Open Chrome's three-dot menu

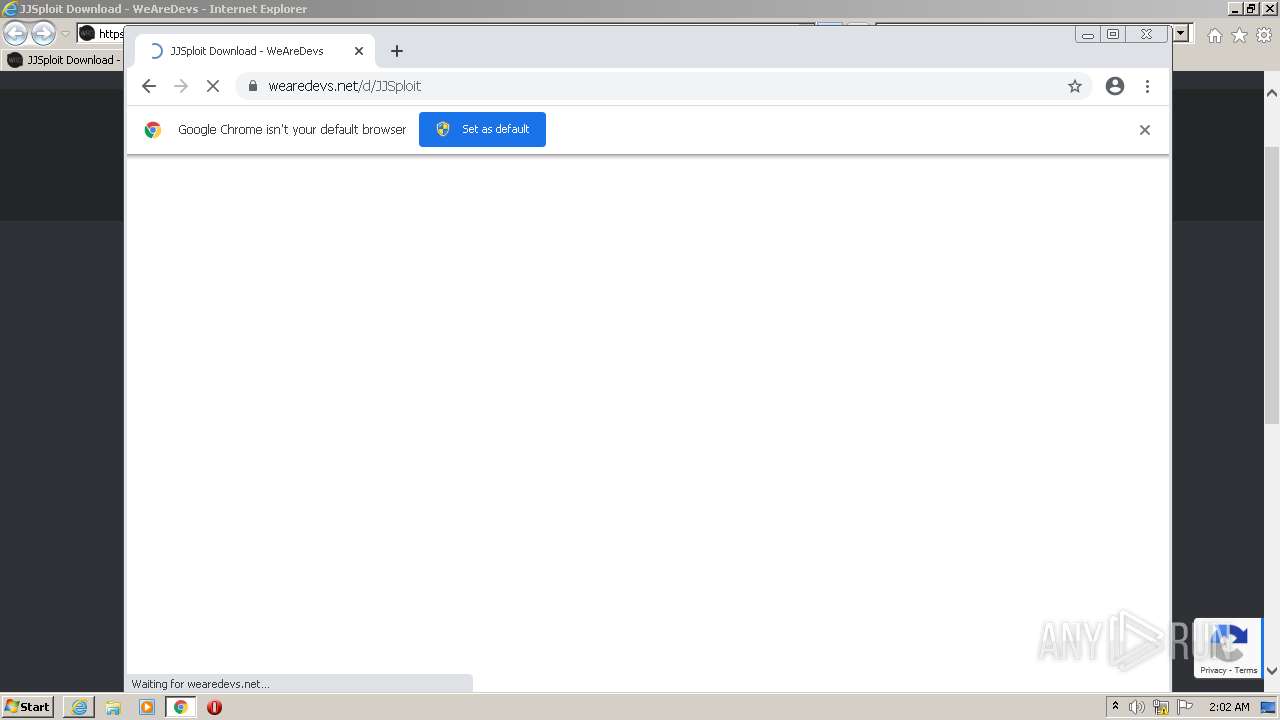click(1147, 86)
